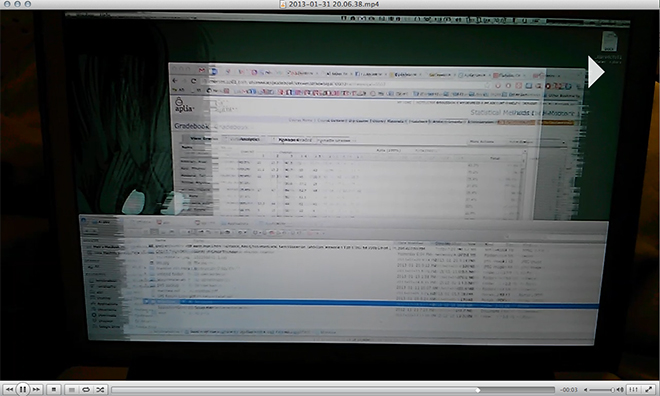Click the volume slider track
660x396 pixels.
coord(601,390)
